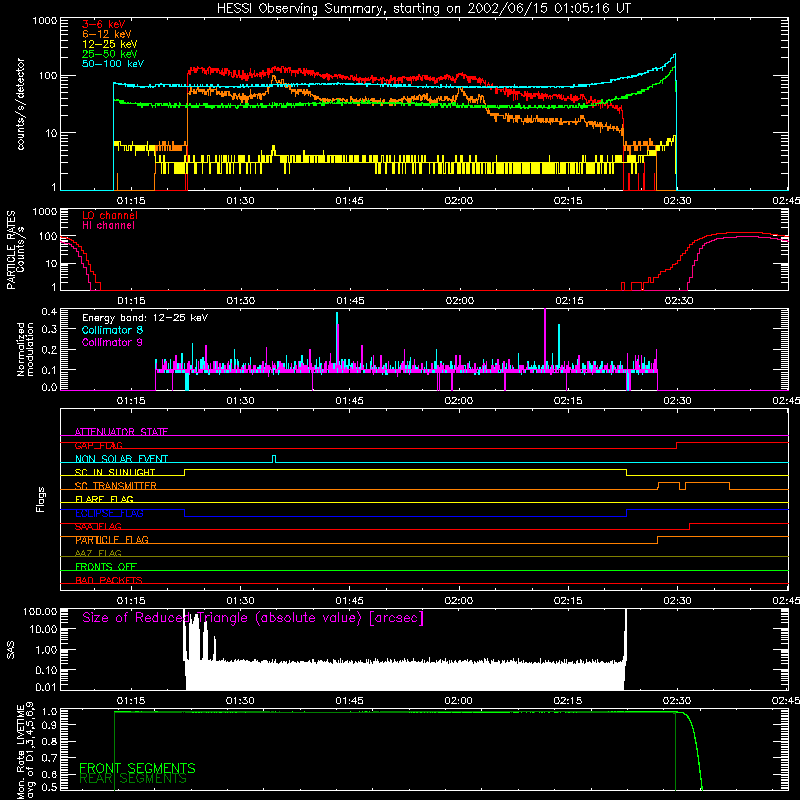Click the 0.4 tick on the modulation axis
The width and height of the screenshot is (800, 800).
(x=49, y=312)
